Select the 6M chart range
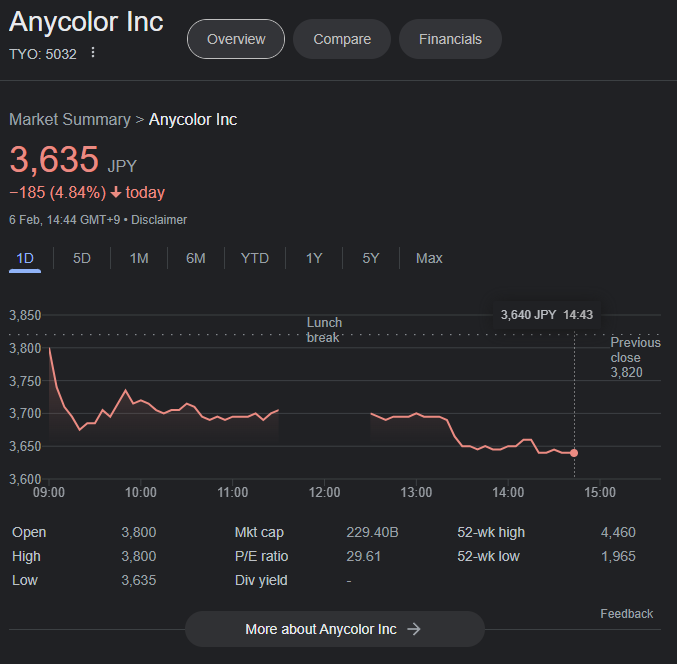Image resolution: width=677 pixels, height=664 pixels. pyautogui.click(x=196, y=258)
